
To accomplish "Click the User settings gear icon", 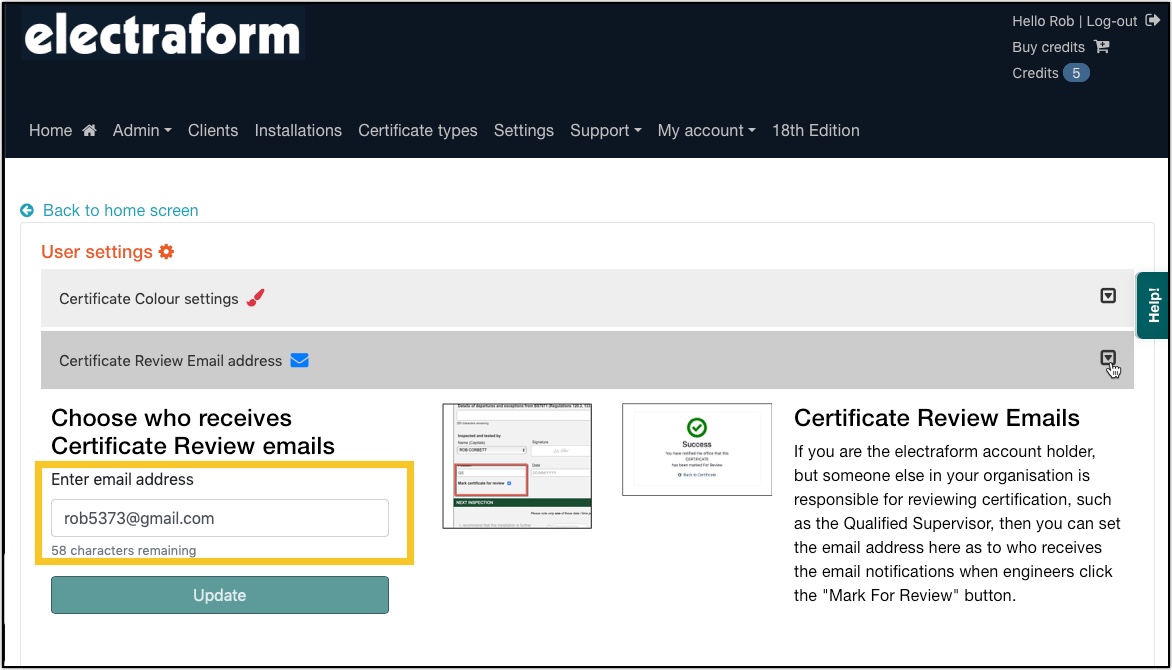I will click(166, 252).
